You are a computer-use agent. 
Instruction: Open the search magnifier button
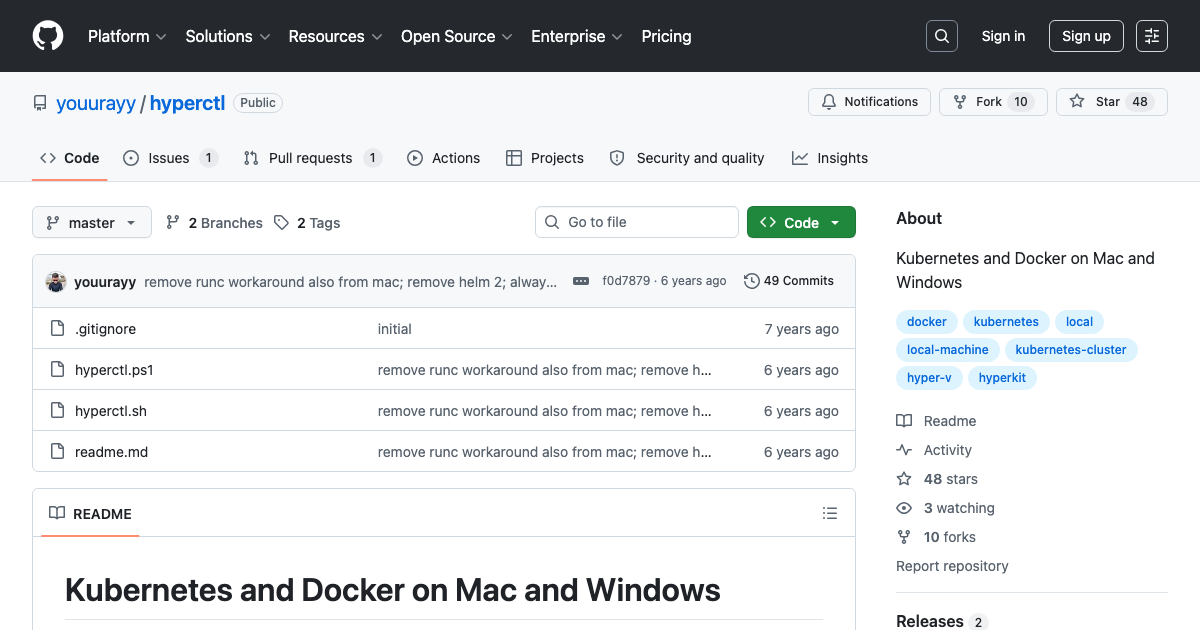tap(942, 36)
